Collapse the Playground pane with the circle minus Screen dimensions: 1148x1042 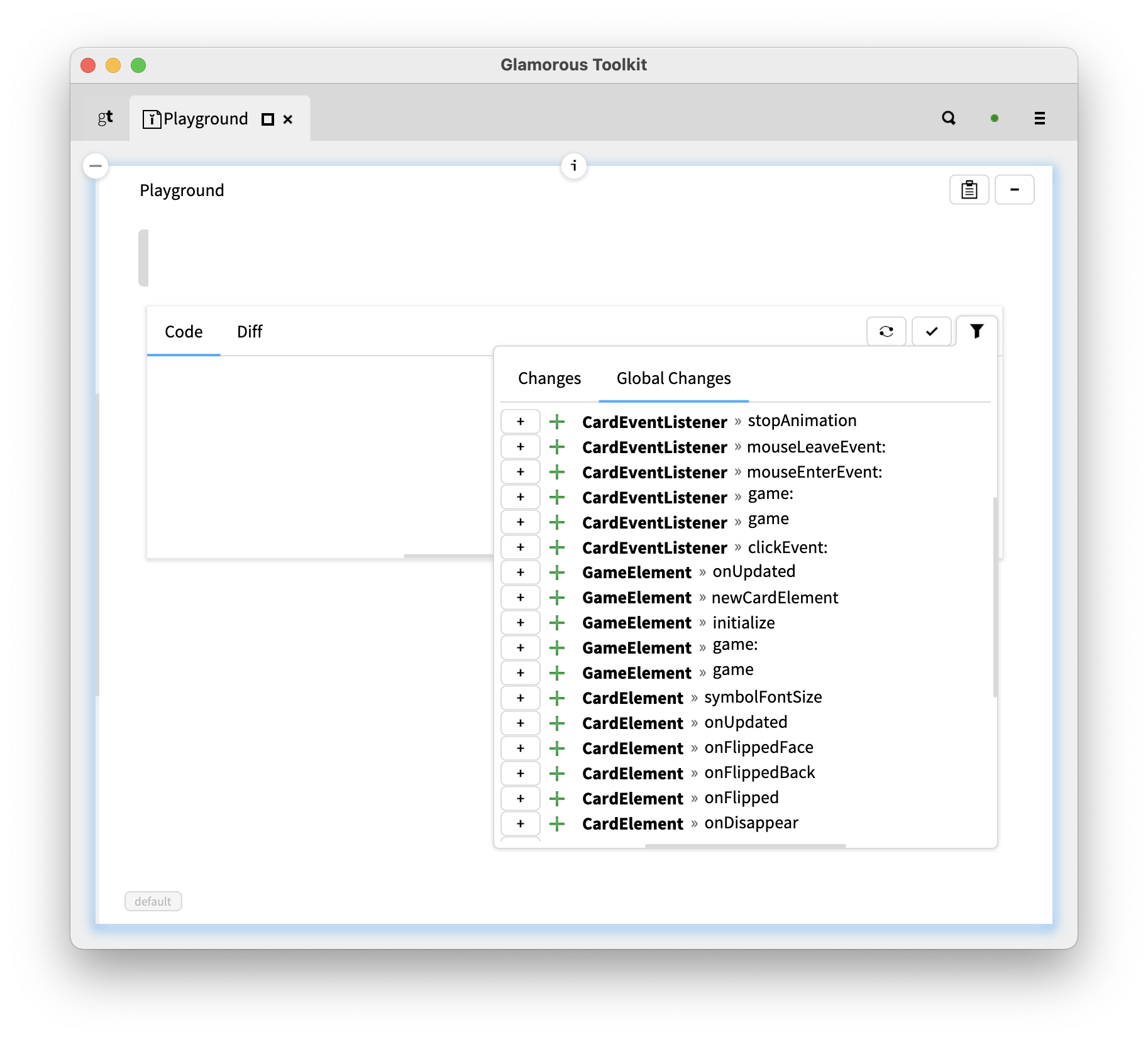(x=96, y=165)
